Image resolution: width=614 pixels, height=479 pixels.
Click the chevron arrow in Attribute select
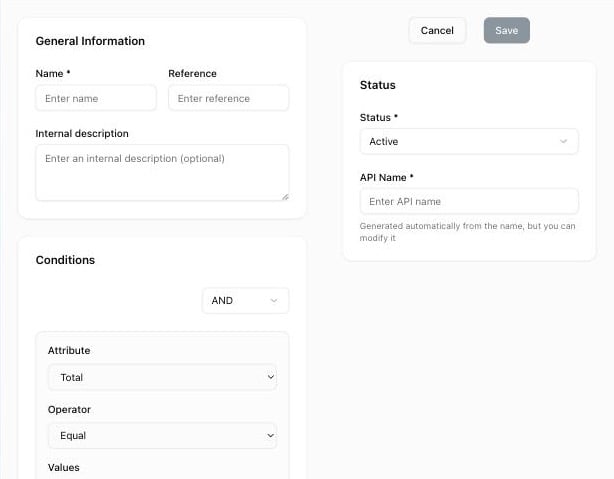[x=271, y=377]
